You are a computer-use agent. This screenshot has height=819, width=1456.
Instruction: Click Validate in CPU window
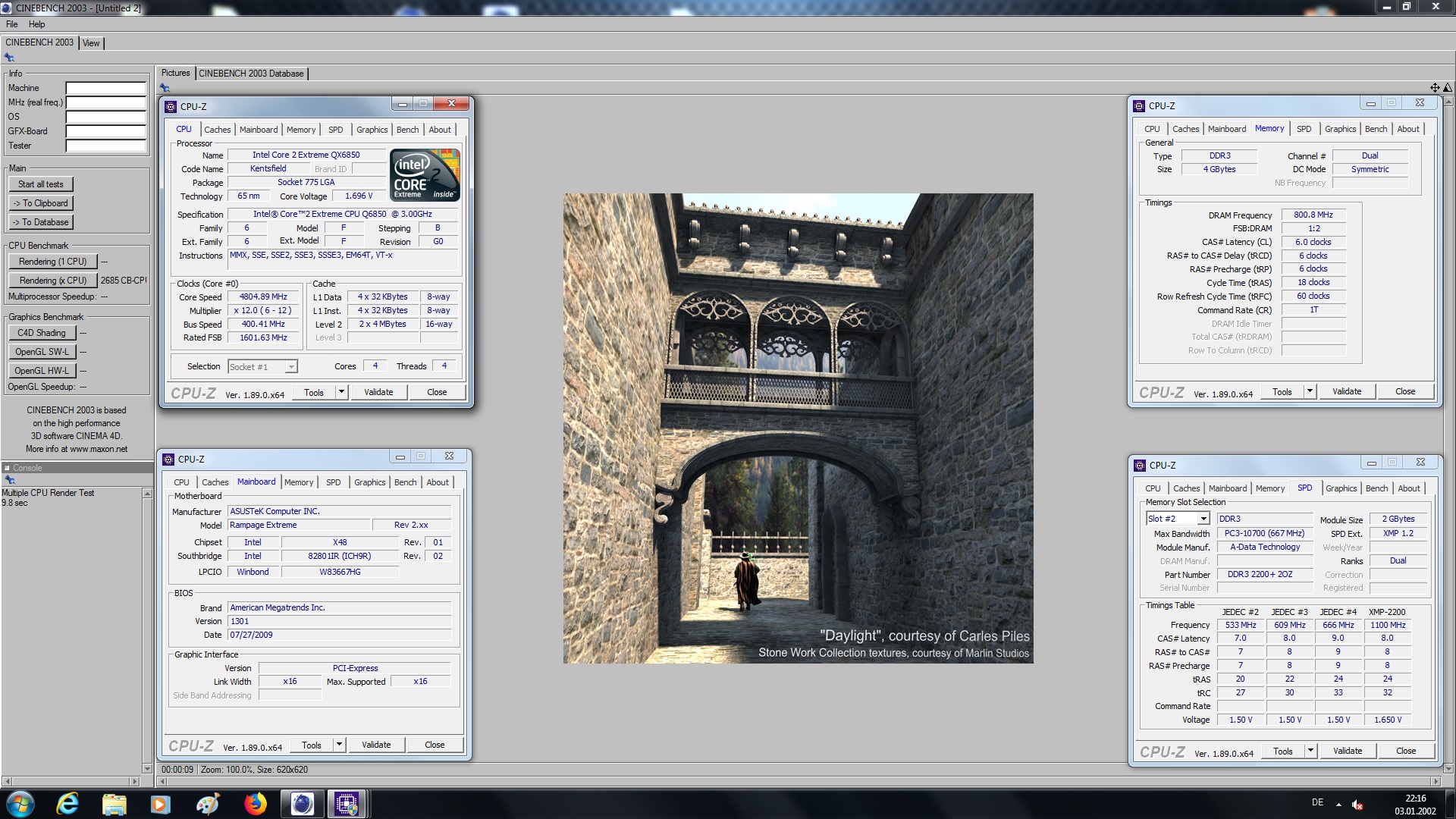point(378,392)
